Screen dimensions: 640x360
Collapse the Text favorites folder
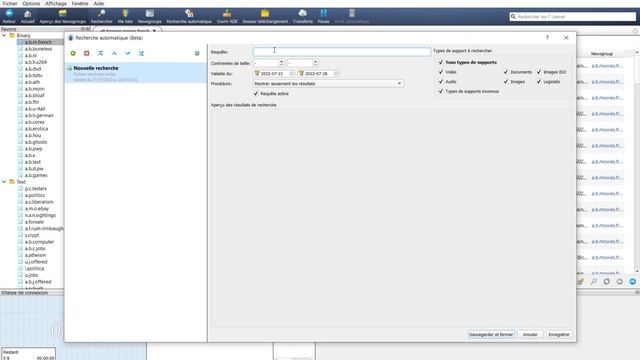point(4,182)
